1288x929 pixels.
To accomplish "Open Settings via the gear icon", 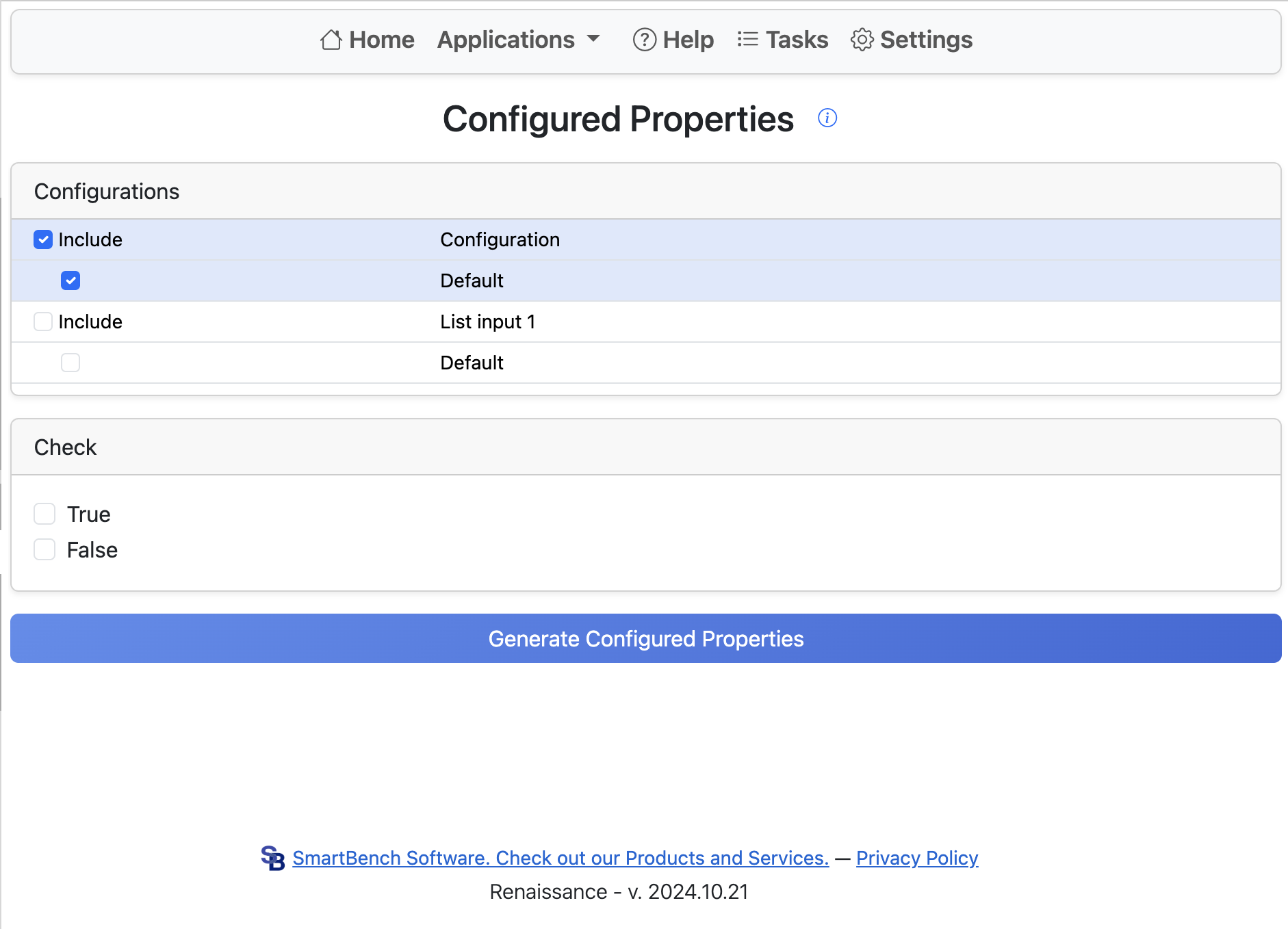I will point(862,40).
